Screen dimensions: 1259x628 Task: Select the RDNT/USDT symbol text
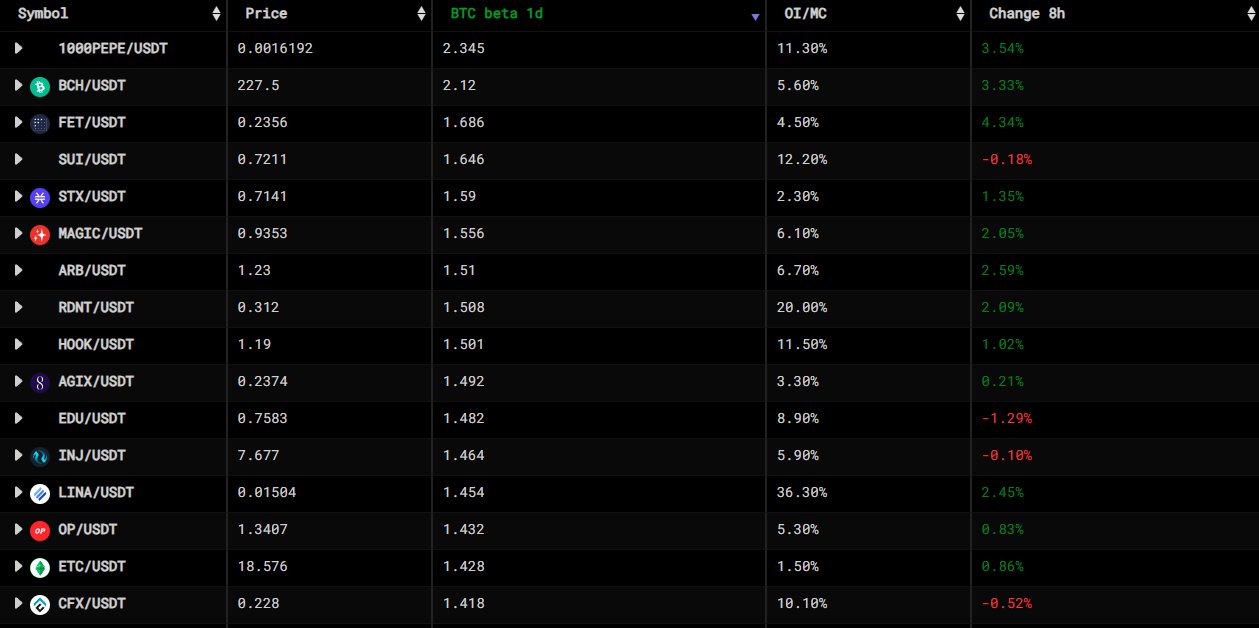pyautogui.click(x=96, y=307)
